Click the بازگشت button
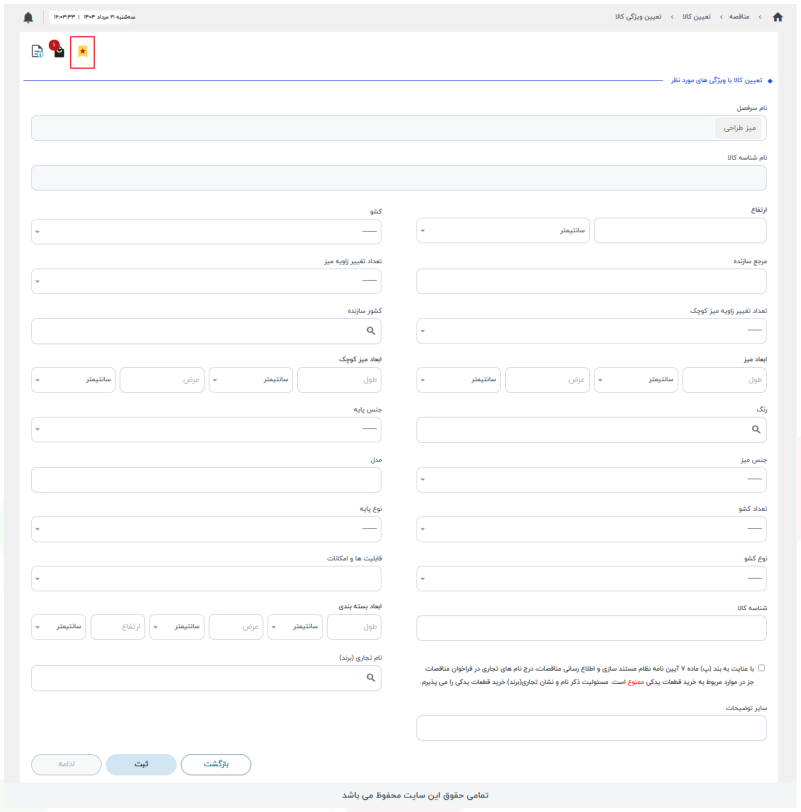 [216, 764]
